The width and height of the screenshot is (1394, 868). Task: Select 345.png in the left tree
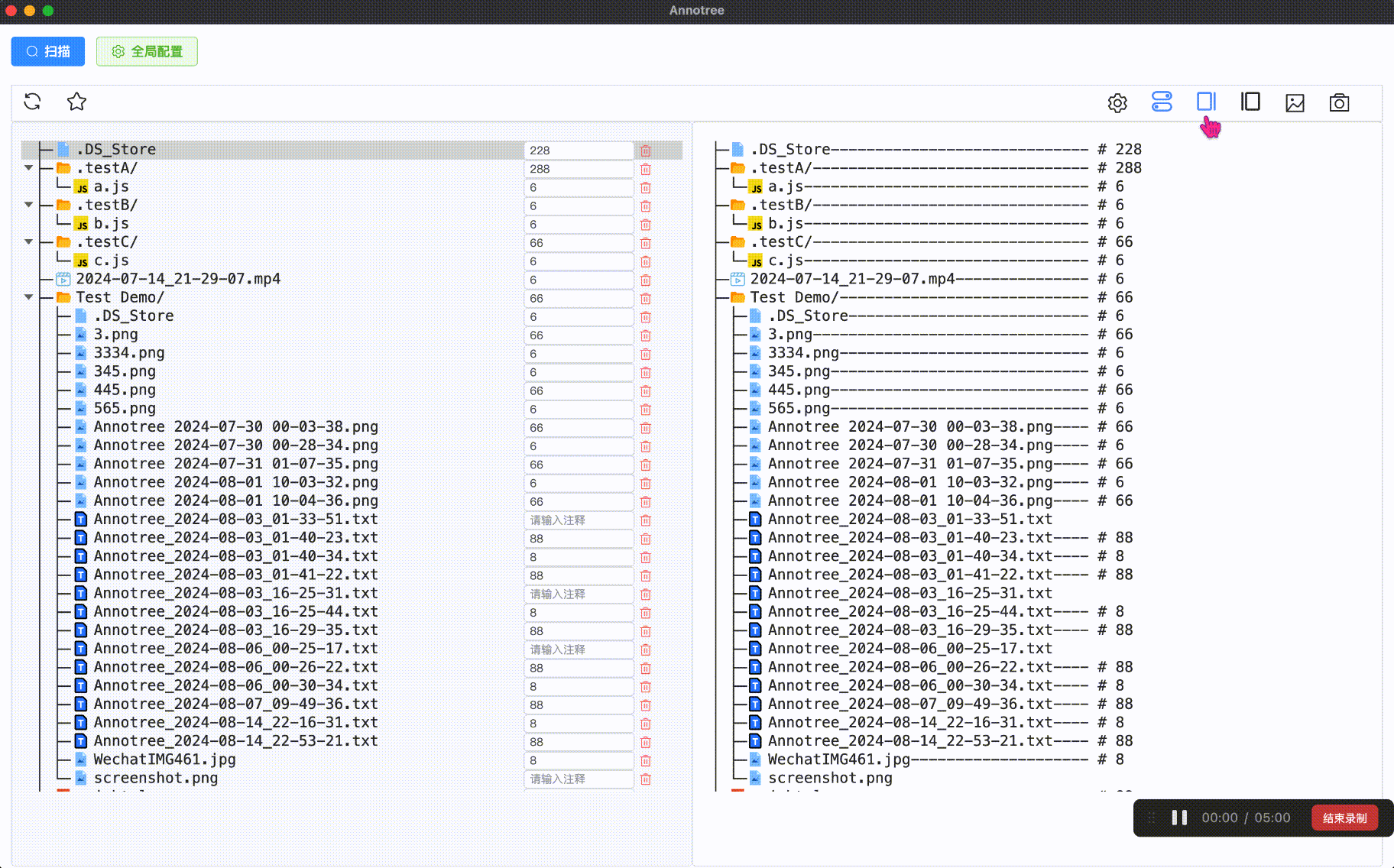pyautogui.click(x=125, y=371)
